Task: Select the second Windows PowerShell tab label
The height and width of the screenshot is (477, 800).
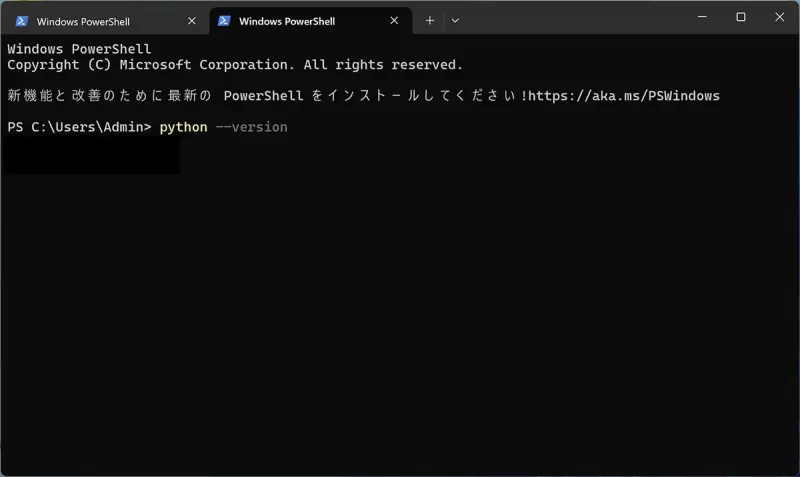Action: click(x=287, y=21)
